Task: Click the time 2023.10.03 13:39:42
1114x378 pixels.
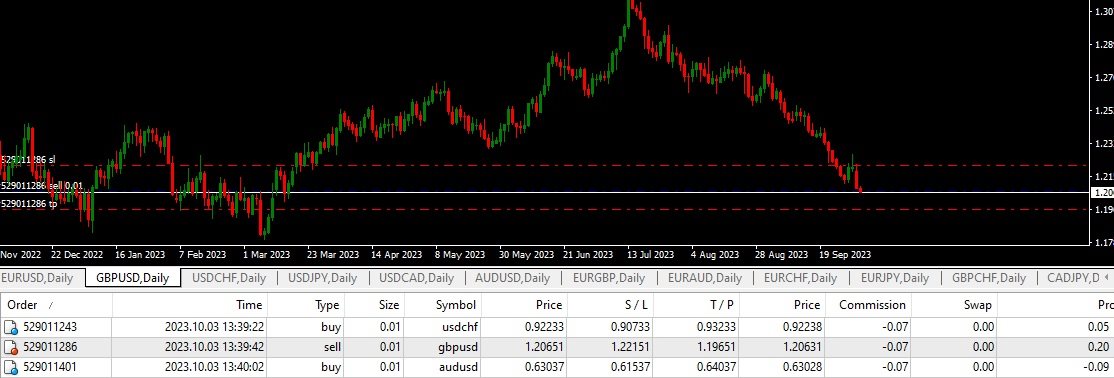Action: pos(214,347)
